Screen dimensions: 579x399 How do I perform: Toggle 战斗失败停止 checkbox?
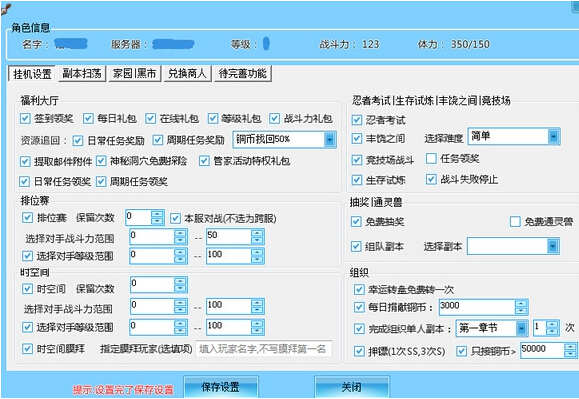[431, 180]
